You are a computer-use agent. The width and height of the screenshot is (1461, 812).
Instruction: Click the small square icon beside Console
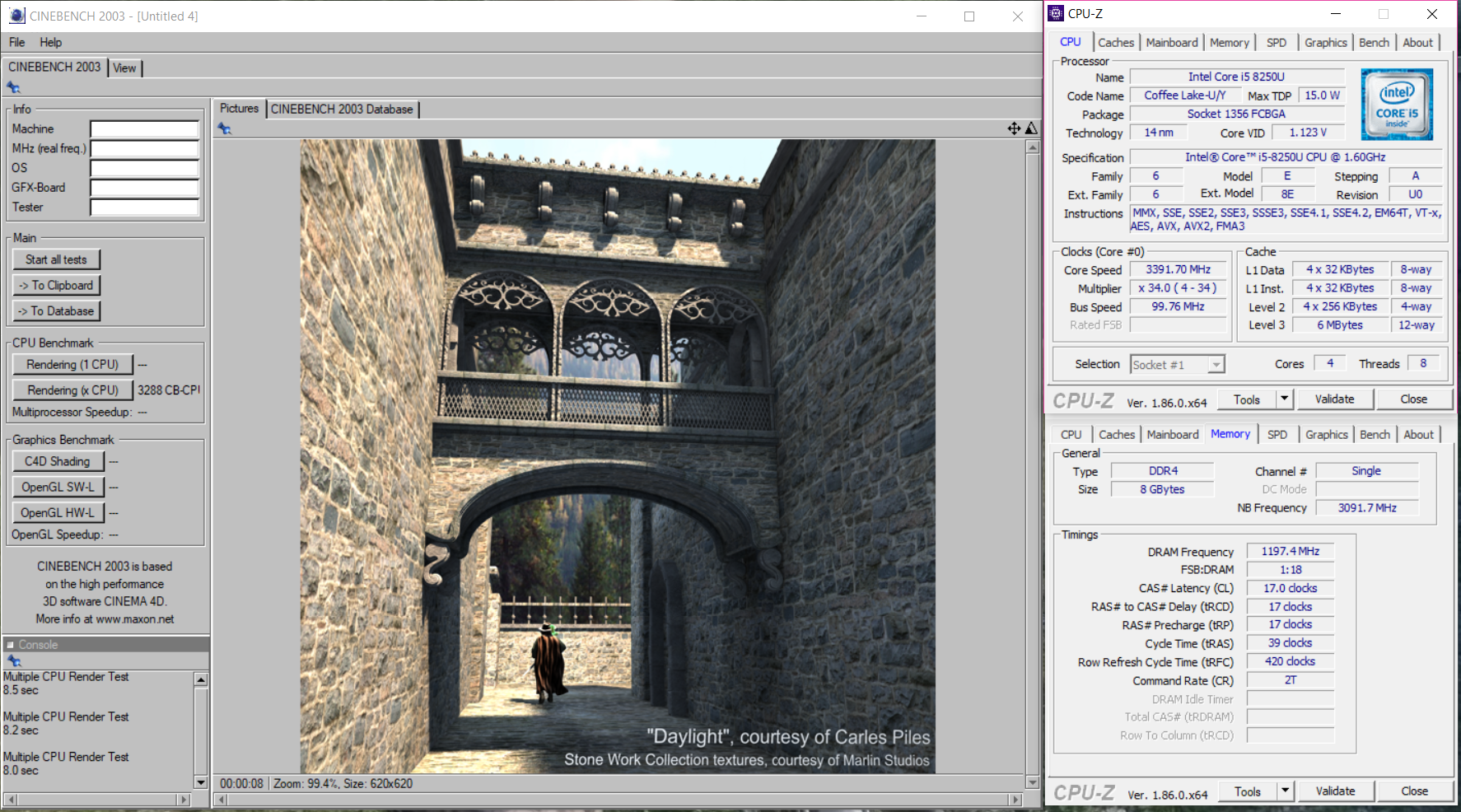(x=11, y=645)
